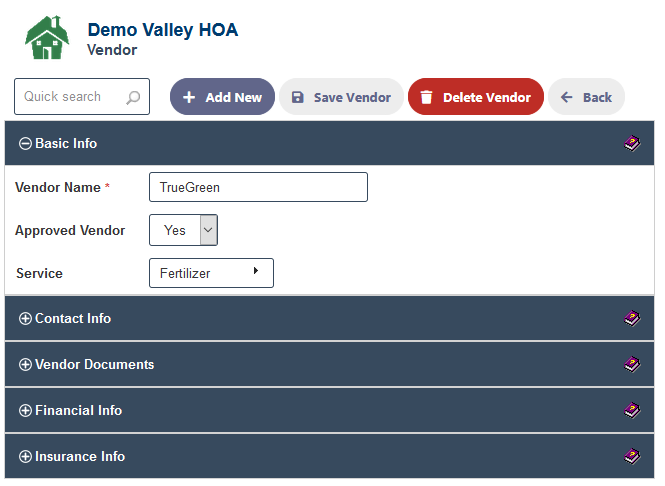
Task: Click the Back button
Action: click(x=586, y=97)
